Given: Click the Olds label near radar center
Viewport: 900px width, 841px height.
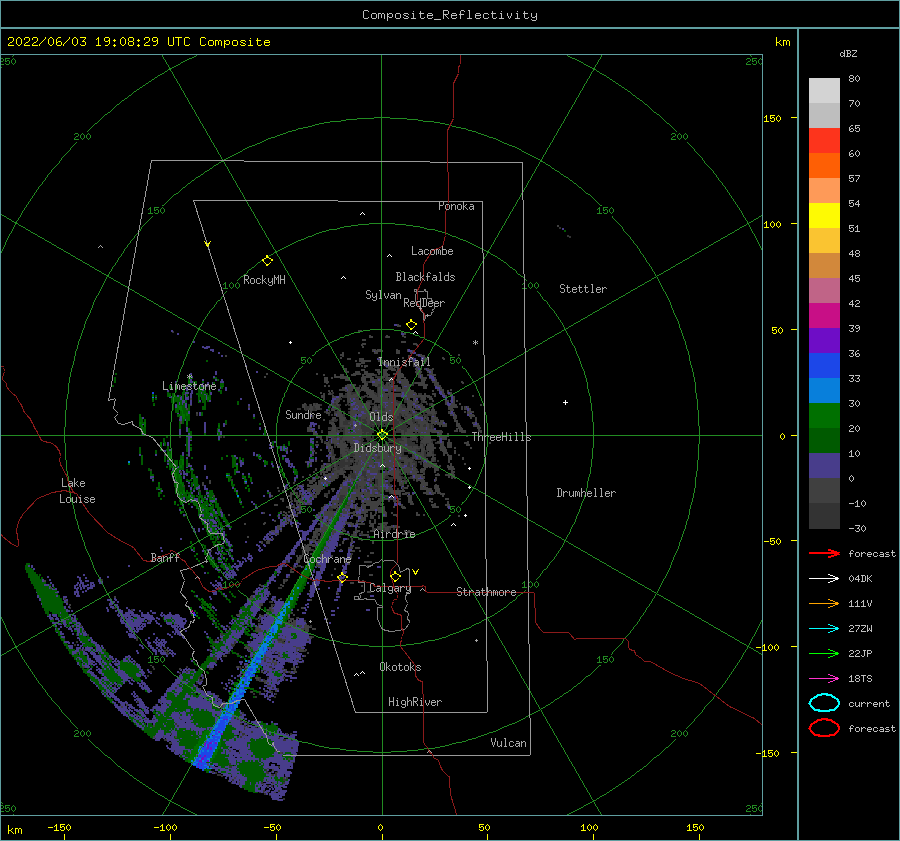Looking at the screenshot, I should (381, 417).
